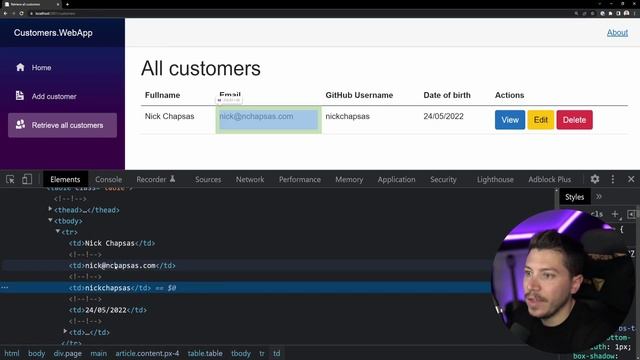Toggle the computed styles sidebar icon

pos(631,214)
